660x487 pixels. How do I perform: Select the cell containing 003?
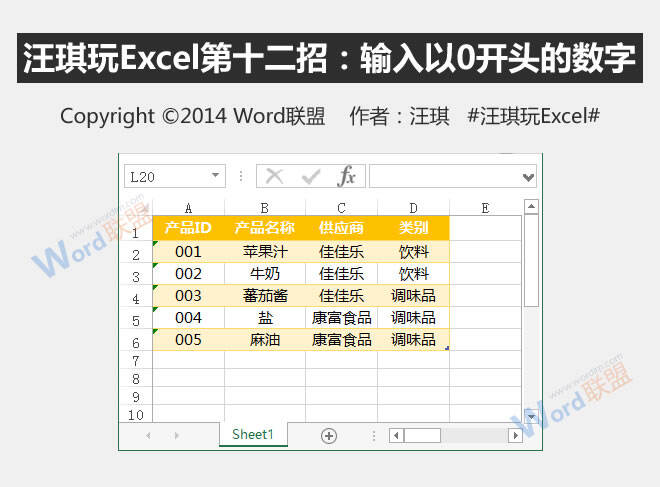188,296
